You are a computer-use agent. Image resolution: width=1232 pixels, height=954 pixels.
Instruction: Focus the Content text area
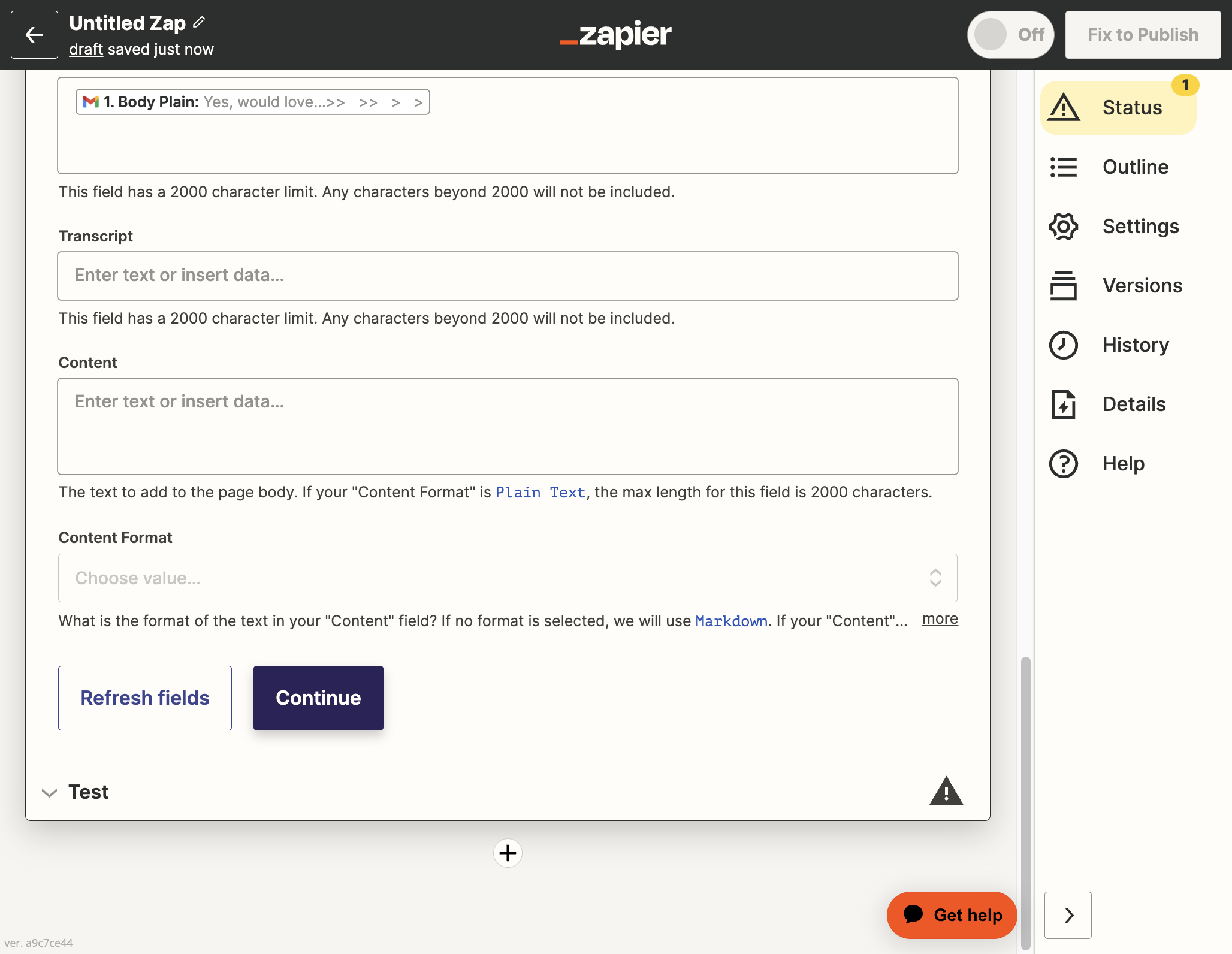508,426
